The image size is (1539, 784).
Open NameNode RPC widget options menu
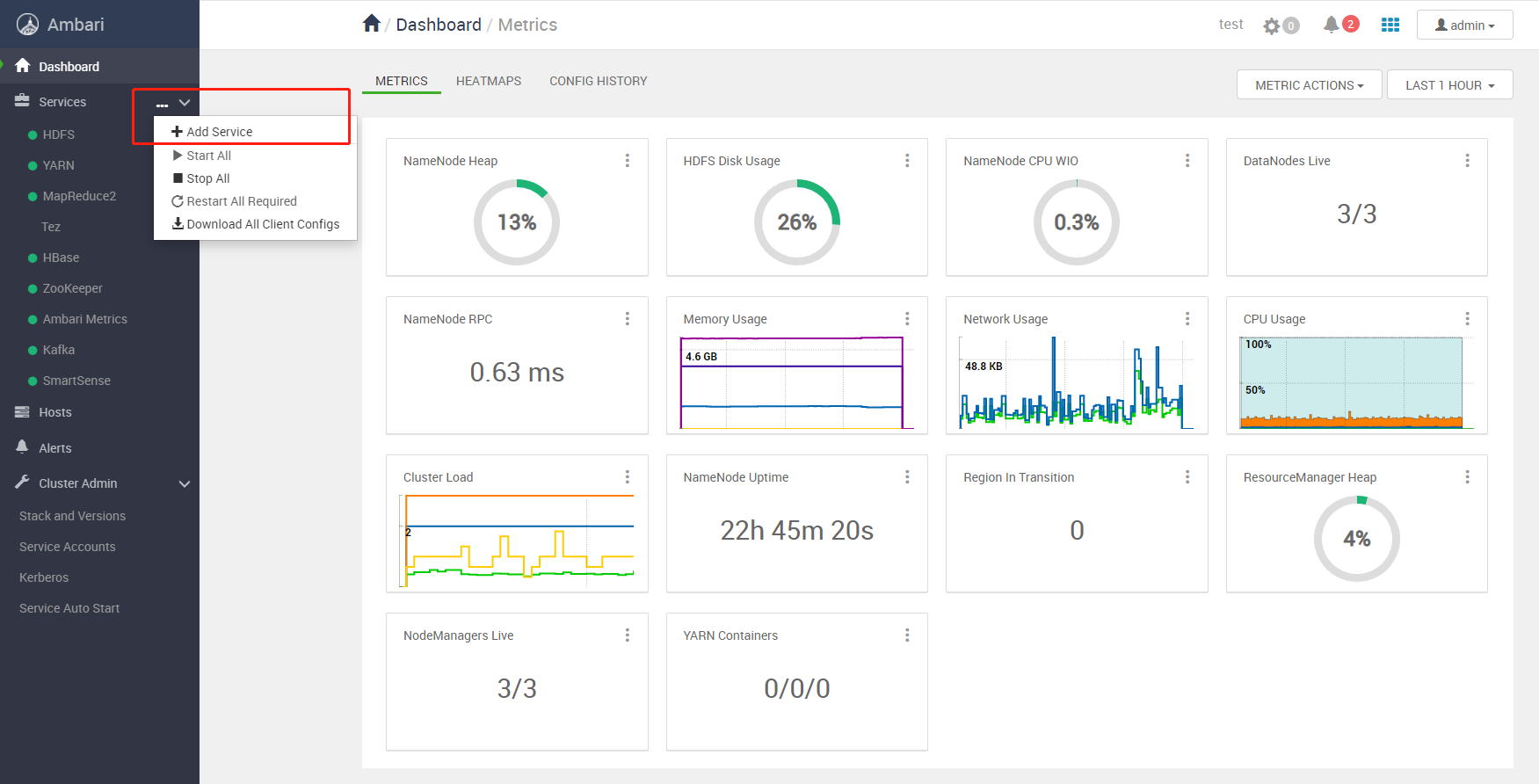[628, 319]
